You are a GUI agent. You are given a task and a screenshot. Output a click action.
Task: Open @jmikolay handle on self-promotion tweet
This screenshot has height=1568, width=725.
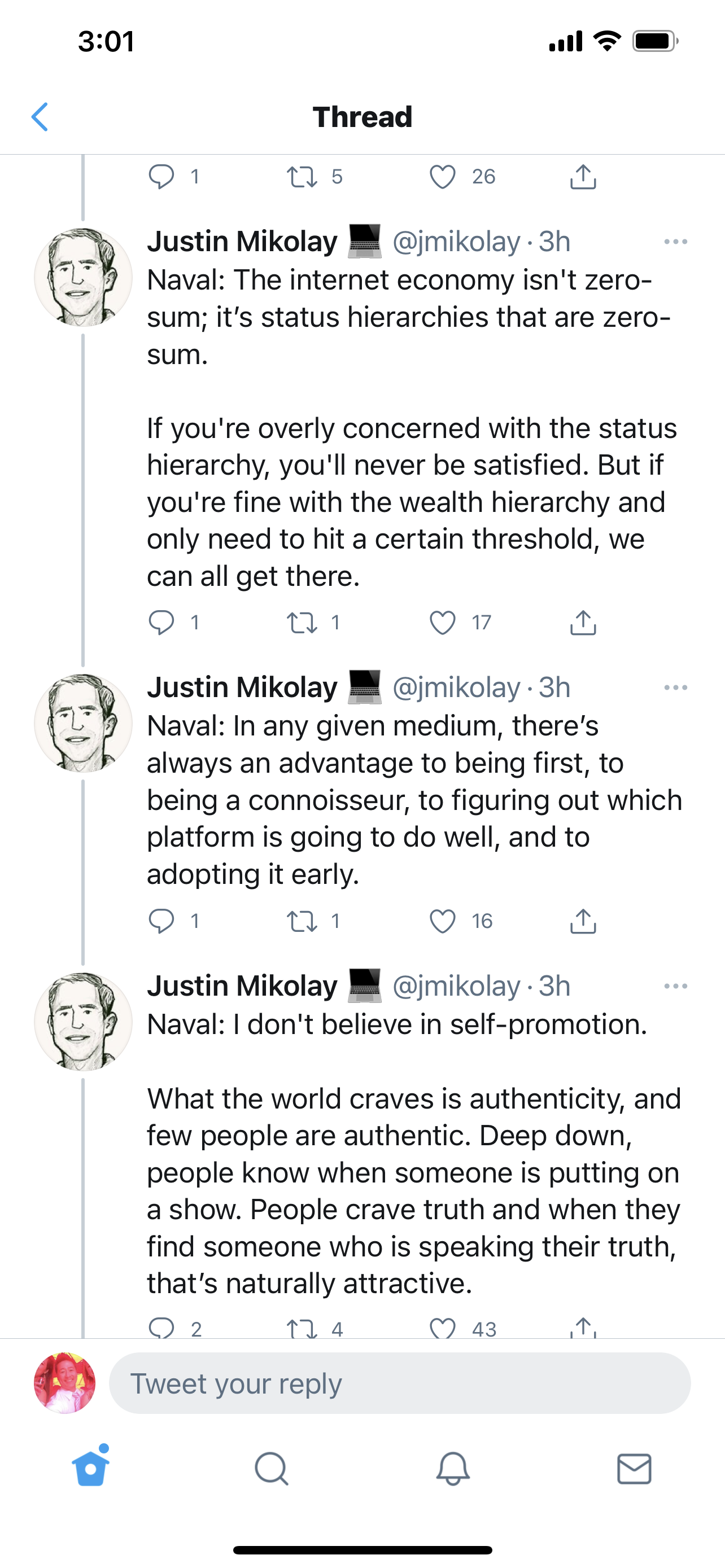(457, 986)
